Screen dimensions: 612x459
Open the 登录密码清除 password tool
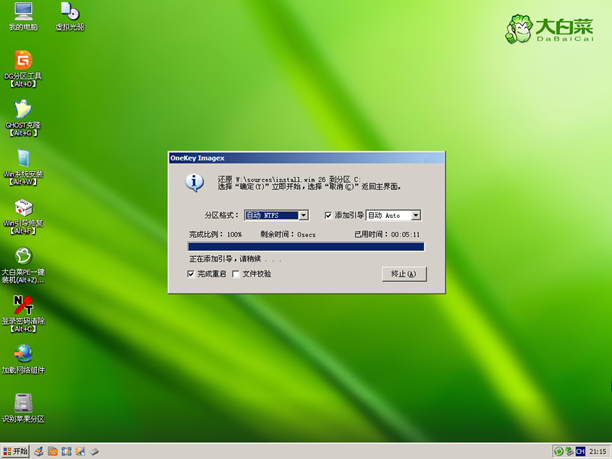pos(22,306)
